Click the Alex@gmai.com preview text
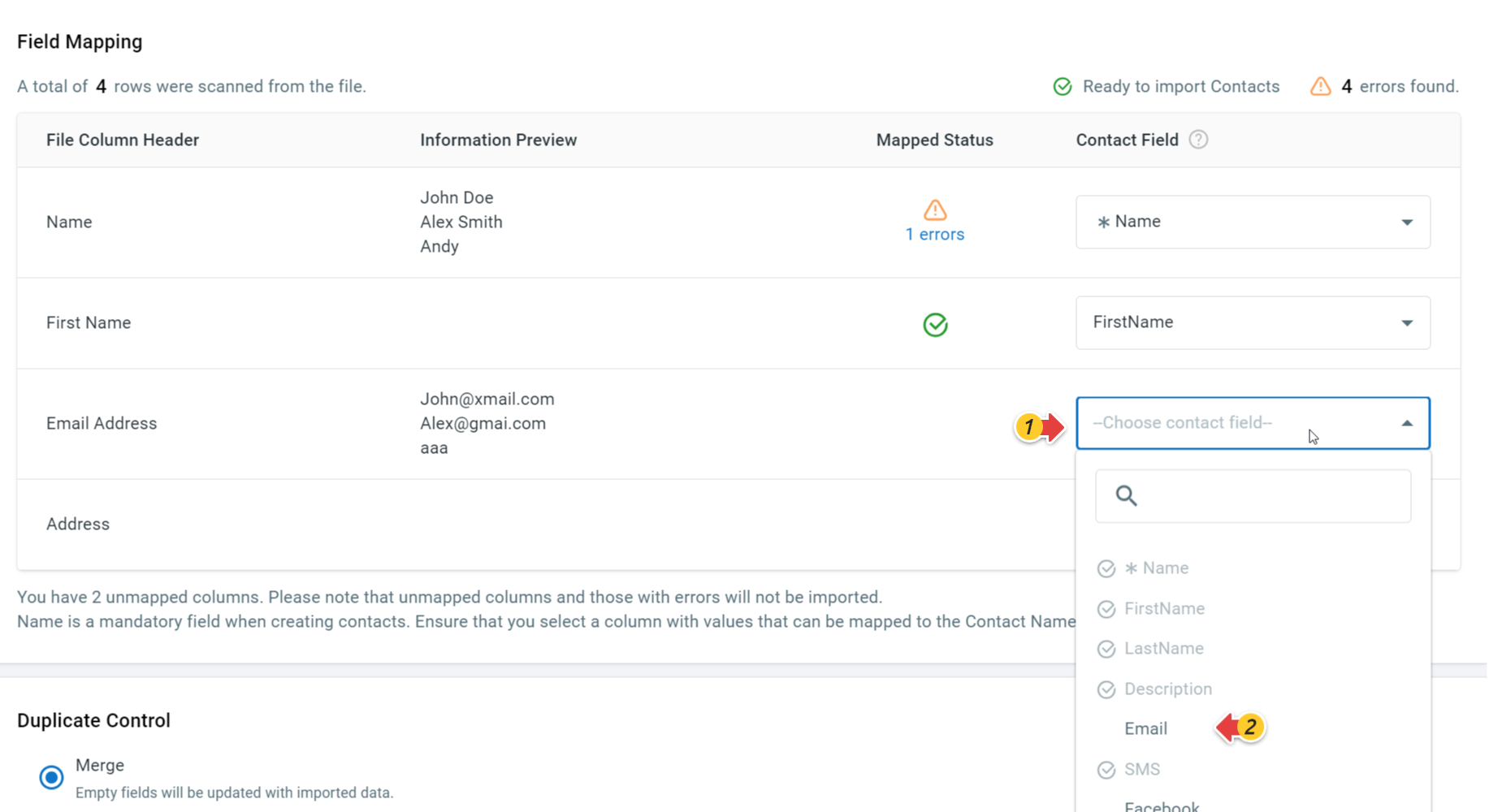 click(483, 423)
